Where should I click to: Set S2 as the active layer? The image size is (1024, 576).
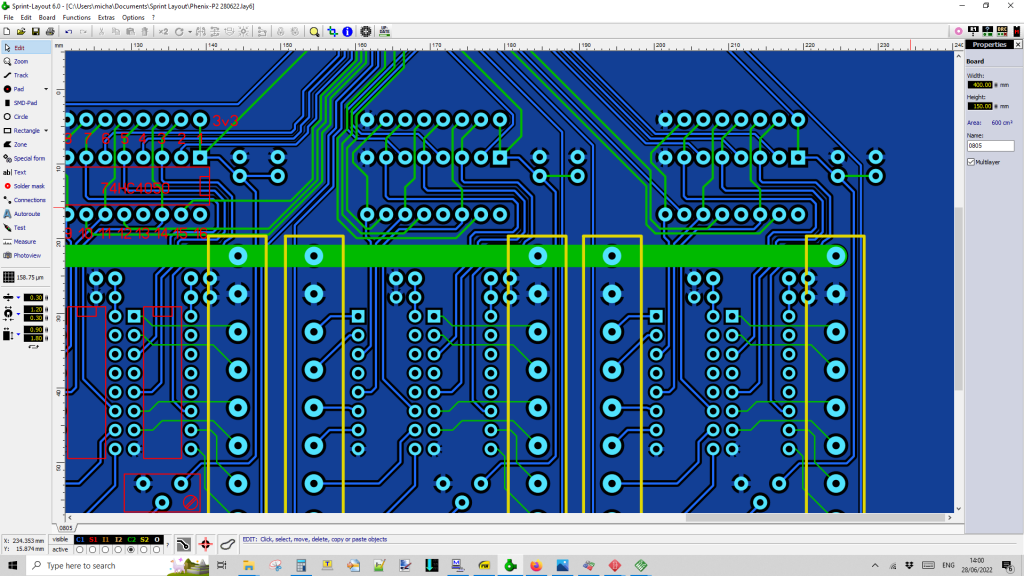pos(144,549)
